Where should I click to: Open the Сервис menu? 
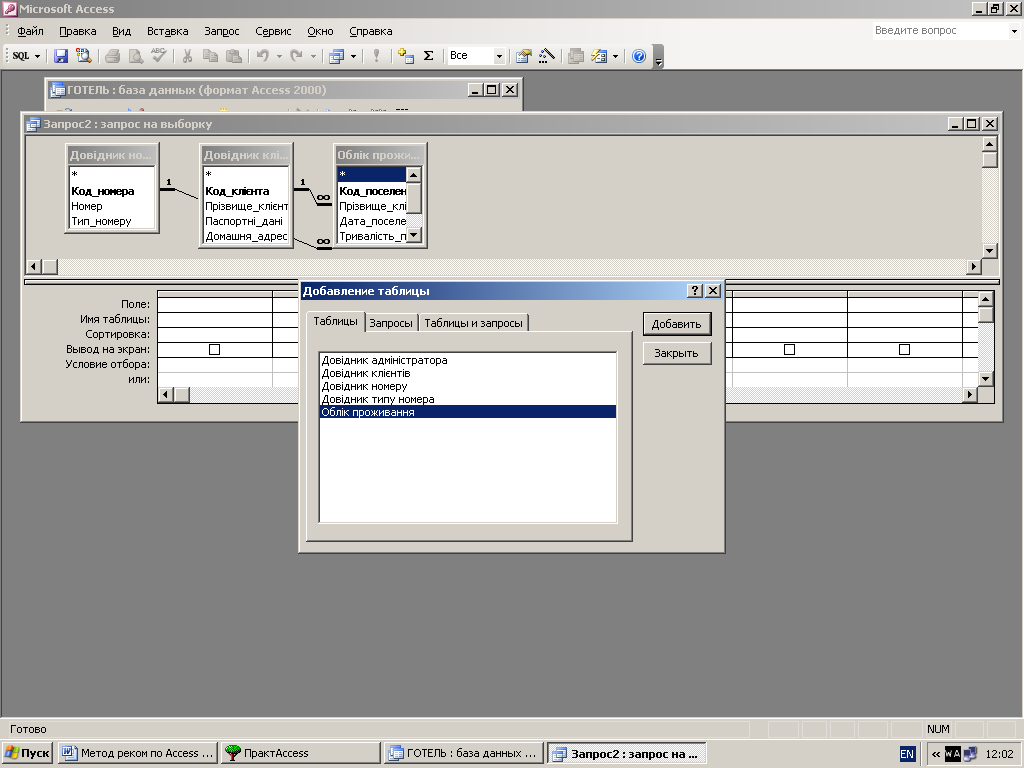[x=273, y=31]
